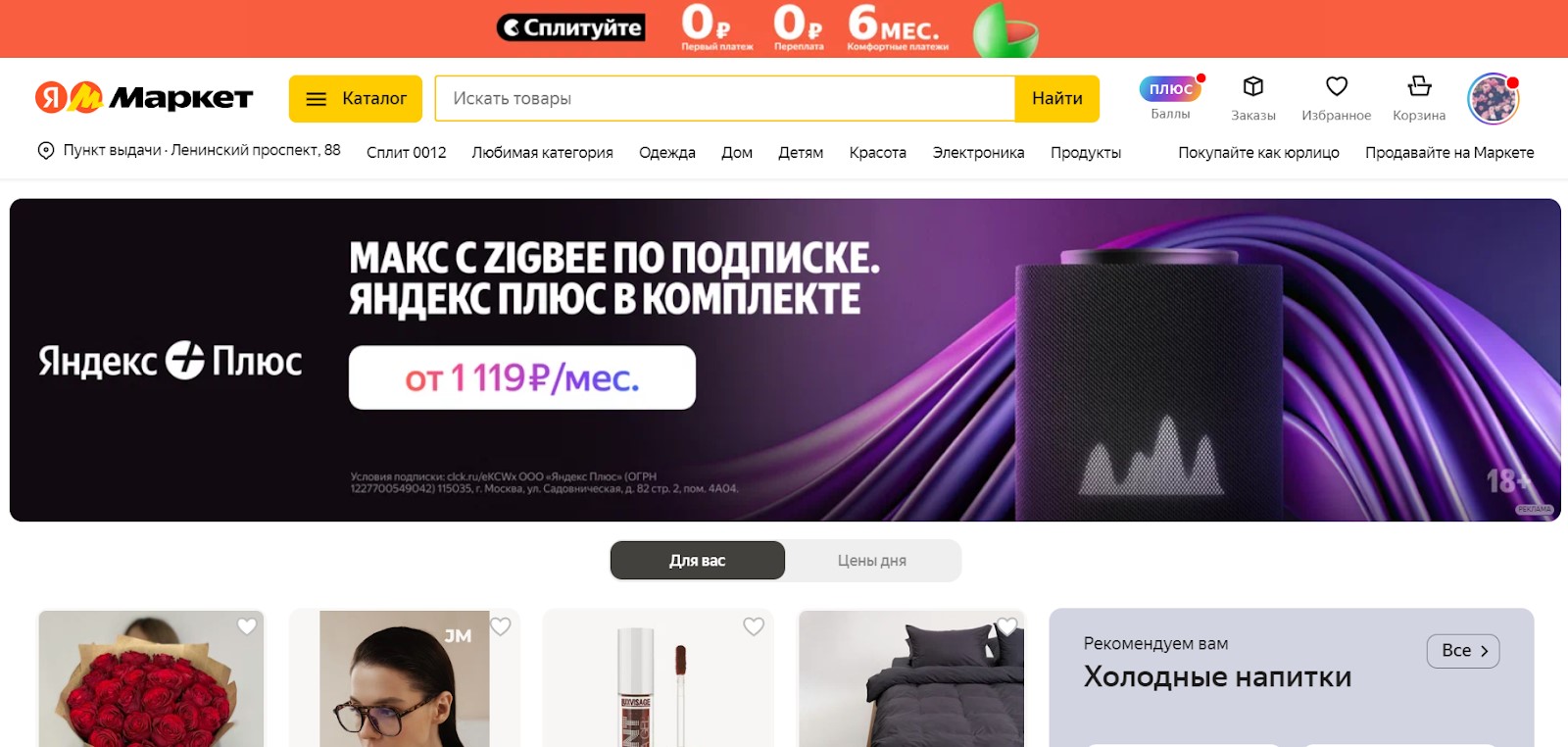Open Избранное heart icon in header
The image size is (1568, 747).
tap(1337, 86)
